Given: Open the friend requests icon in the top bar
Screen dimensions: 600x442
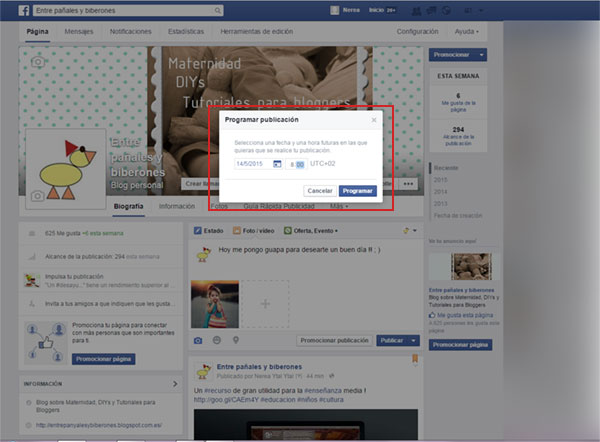Looking at the screenshot, I should [416, 11].
